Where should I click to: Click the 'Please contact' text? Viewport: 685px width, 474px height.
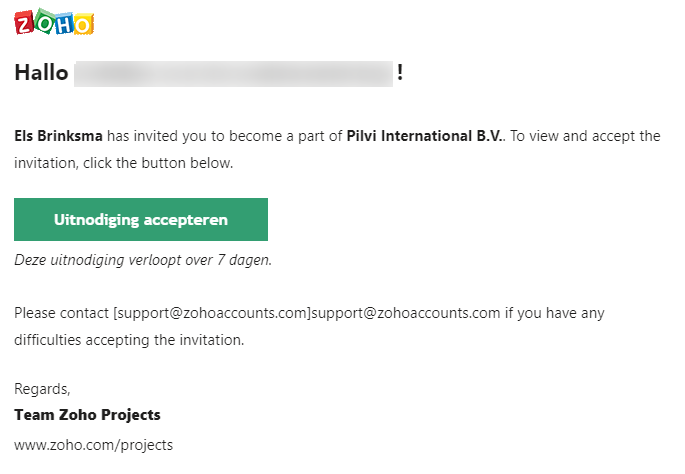61,313
